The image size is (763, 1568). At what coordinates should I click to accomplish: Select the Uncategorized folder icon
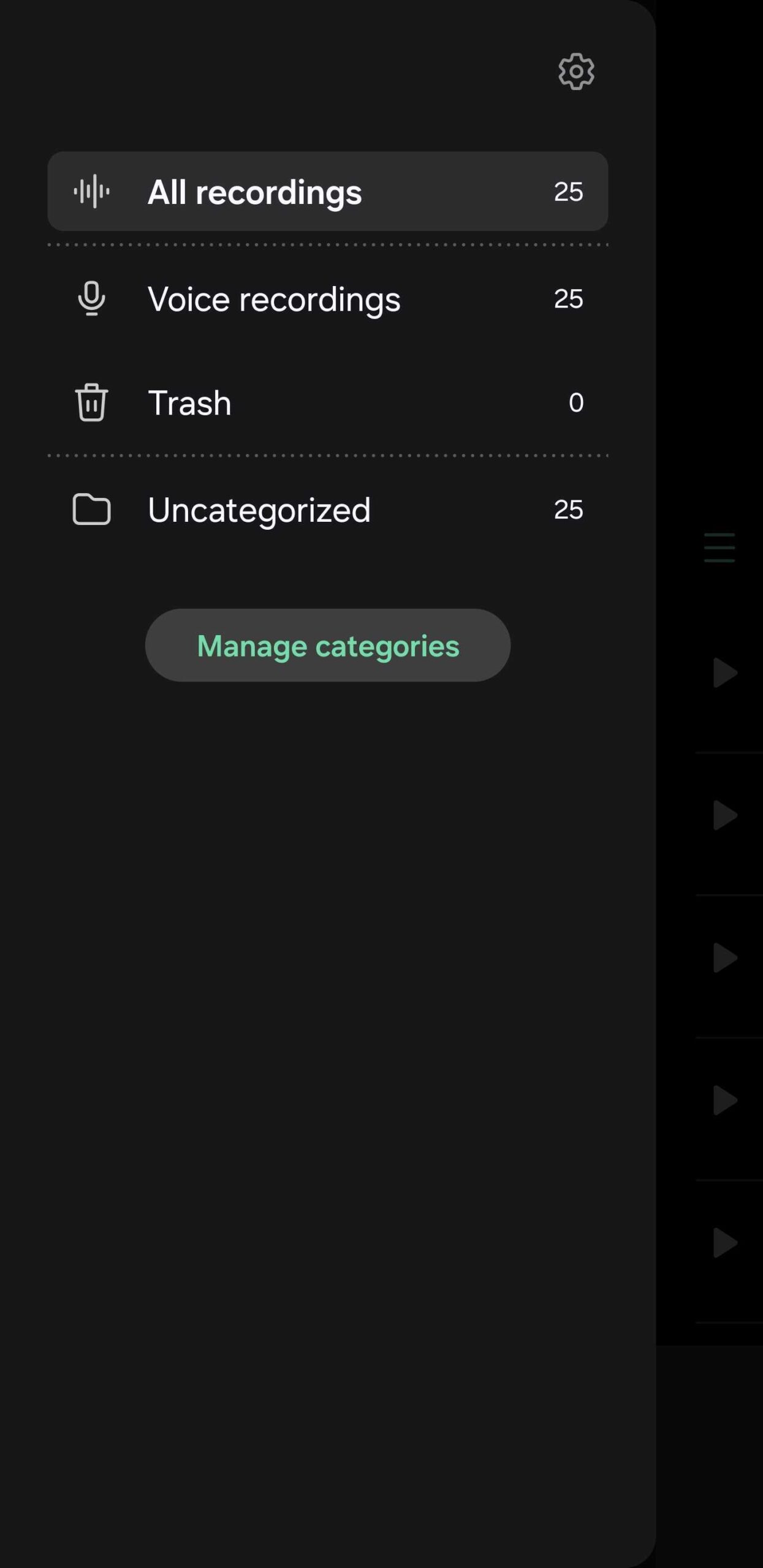[92, 510]
